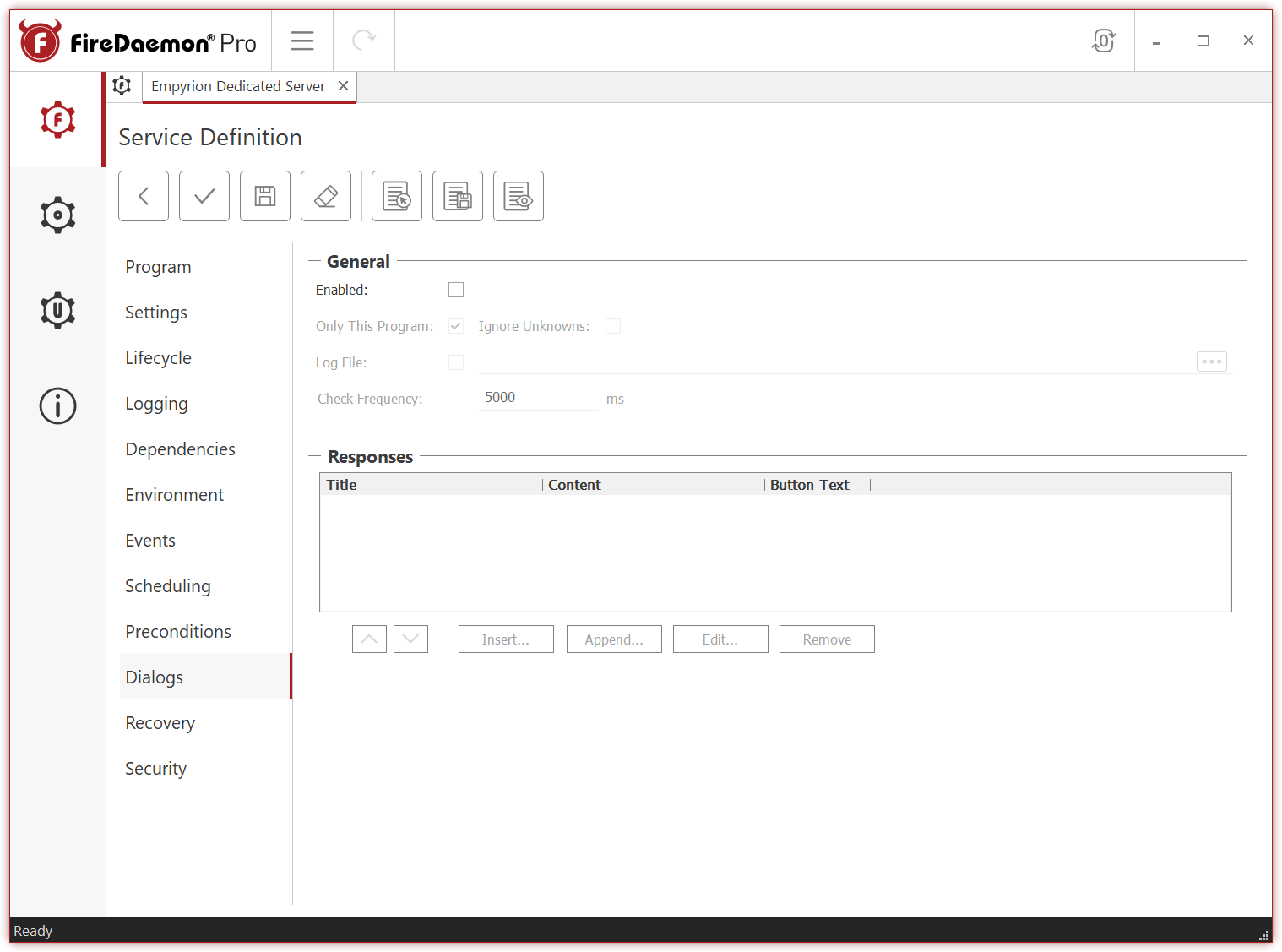Click the Service Definition heading
1282x952 pixels.
pyautogui.click(x=210, y=137)
